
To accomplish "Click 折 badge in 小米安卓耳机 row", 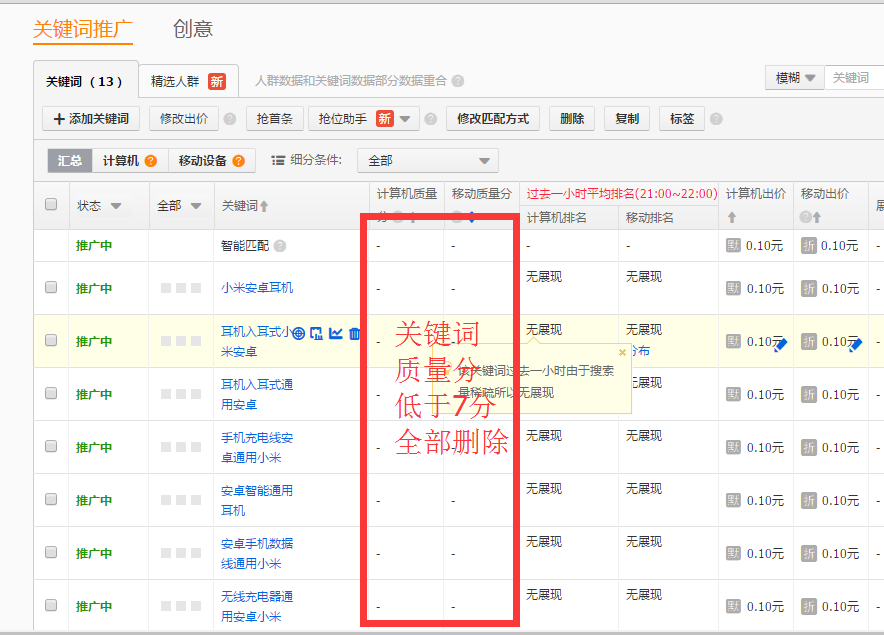I will (x=808, y=288).
